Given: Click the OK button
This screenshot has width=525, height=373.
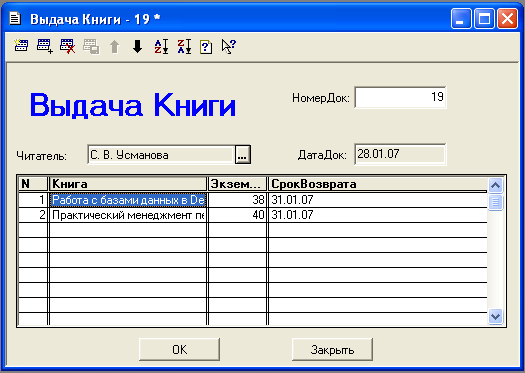Looking at the screenshot, I should (179, 349).
